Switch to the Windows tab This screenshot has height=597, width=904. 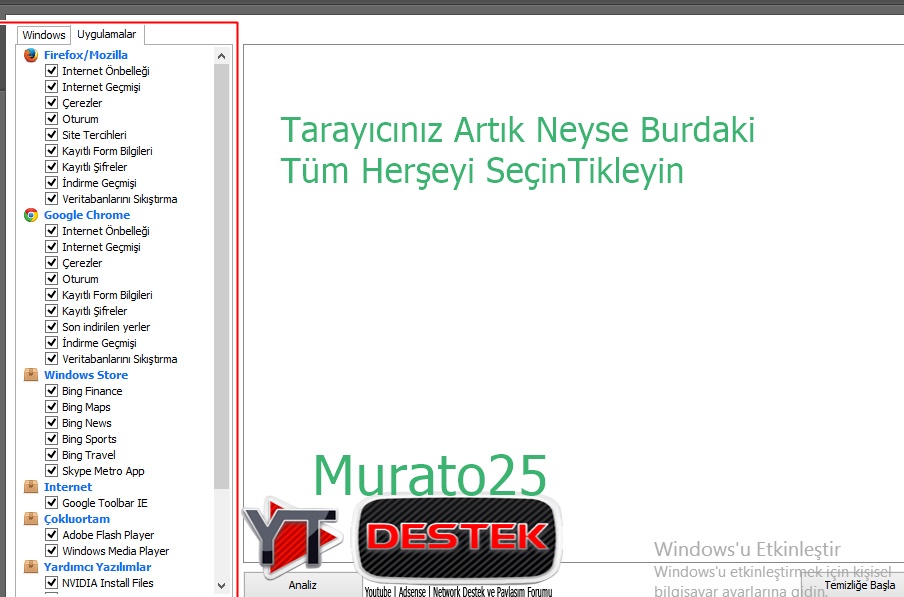[44, 35]
